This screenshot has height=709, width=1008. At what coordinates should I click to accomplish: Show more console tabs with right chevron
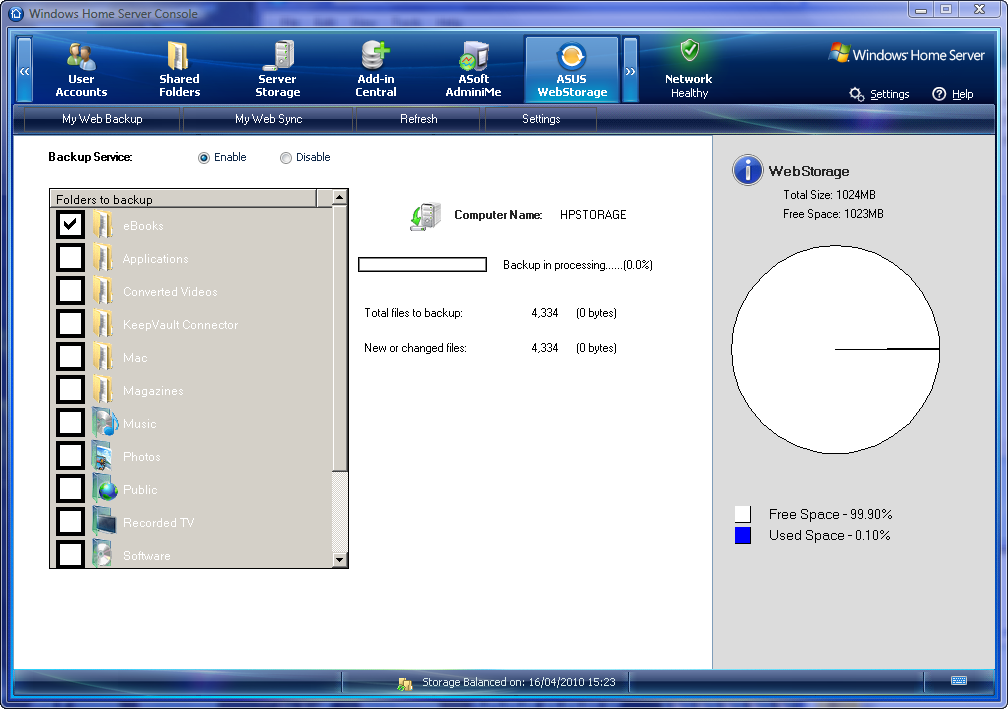pyautogui.click(x=631, y=69)
